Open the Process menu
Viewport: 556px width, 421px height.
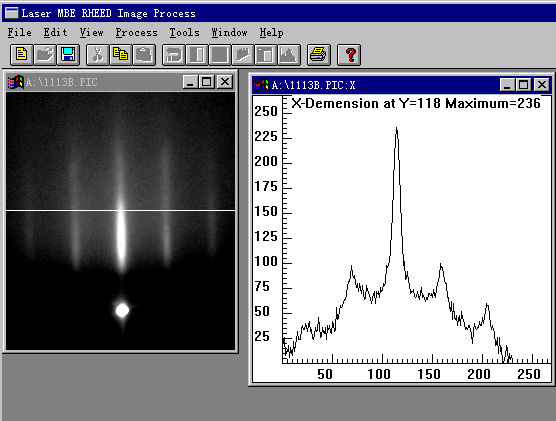pos(137,33)
